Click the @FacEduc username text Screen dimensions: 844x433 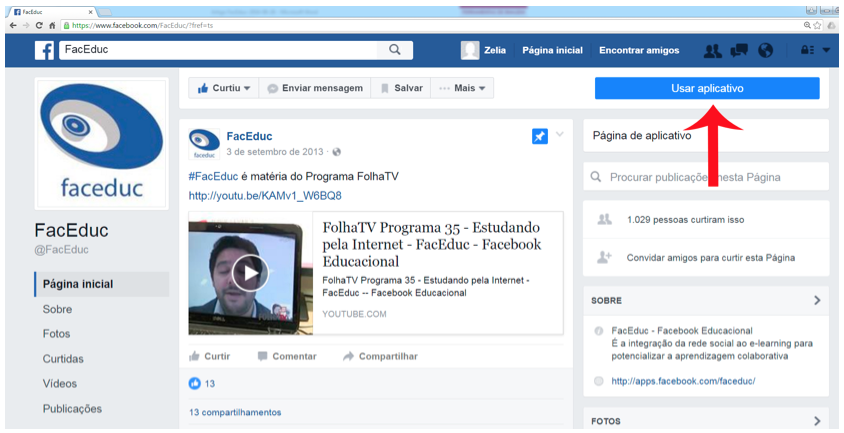[61, 250]
